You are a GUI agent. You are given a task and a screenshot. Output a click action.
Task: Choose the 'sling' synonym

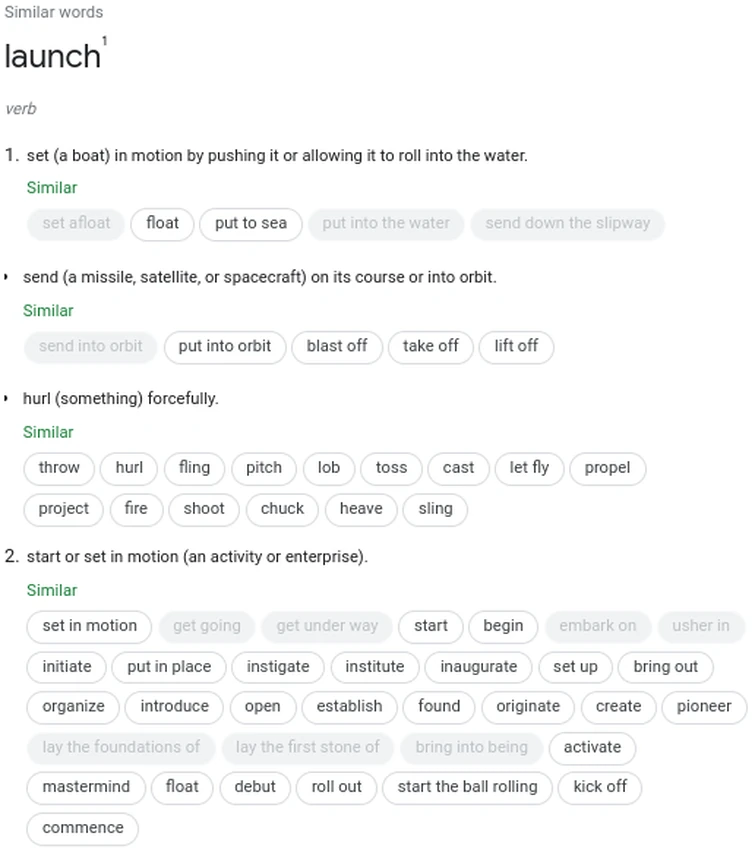[435, 509]
